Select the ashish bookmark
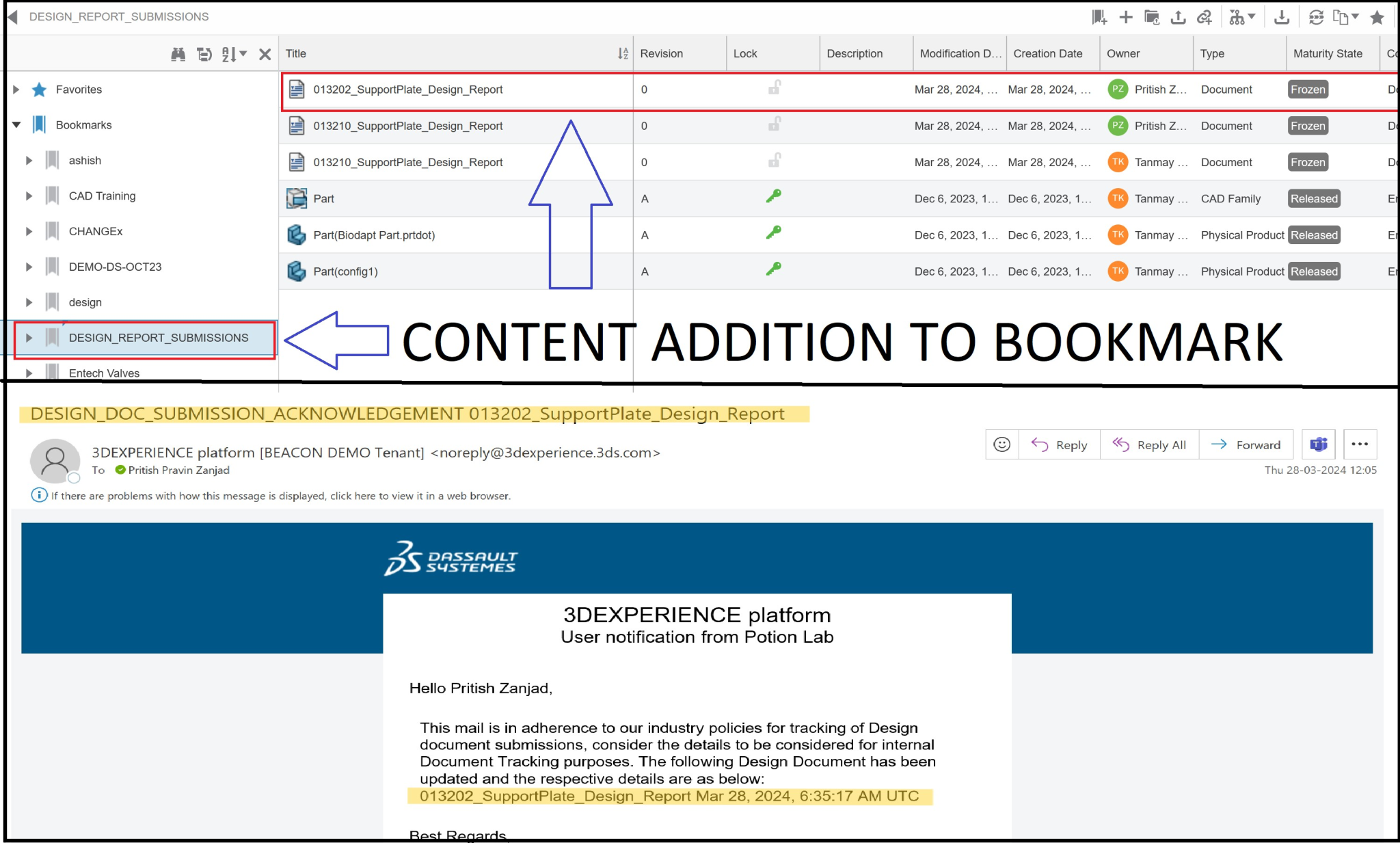 pyautogui.click(x=85, y=161)
